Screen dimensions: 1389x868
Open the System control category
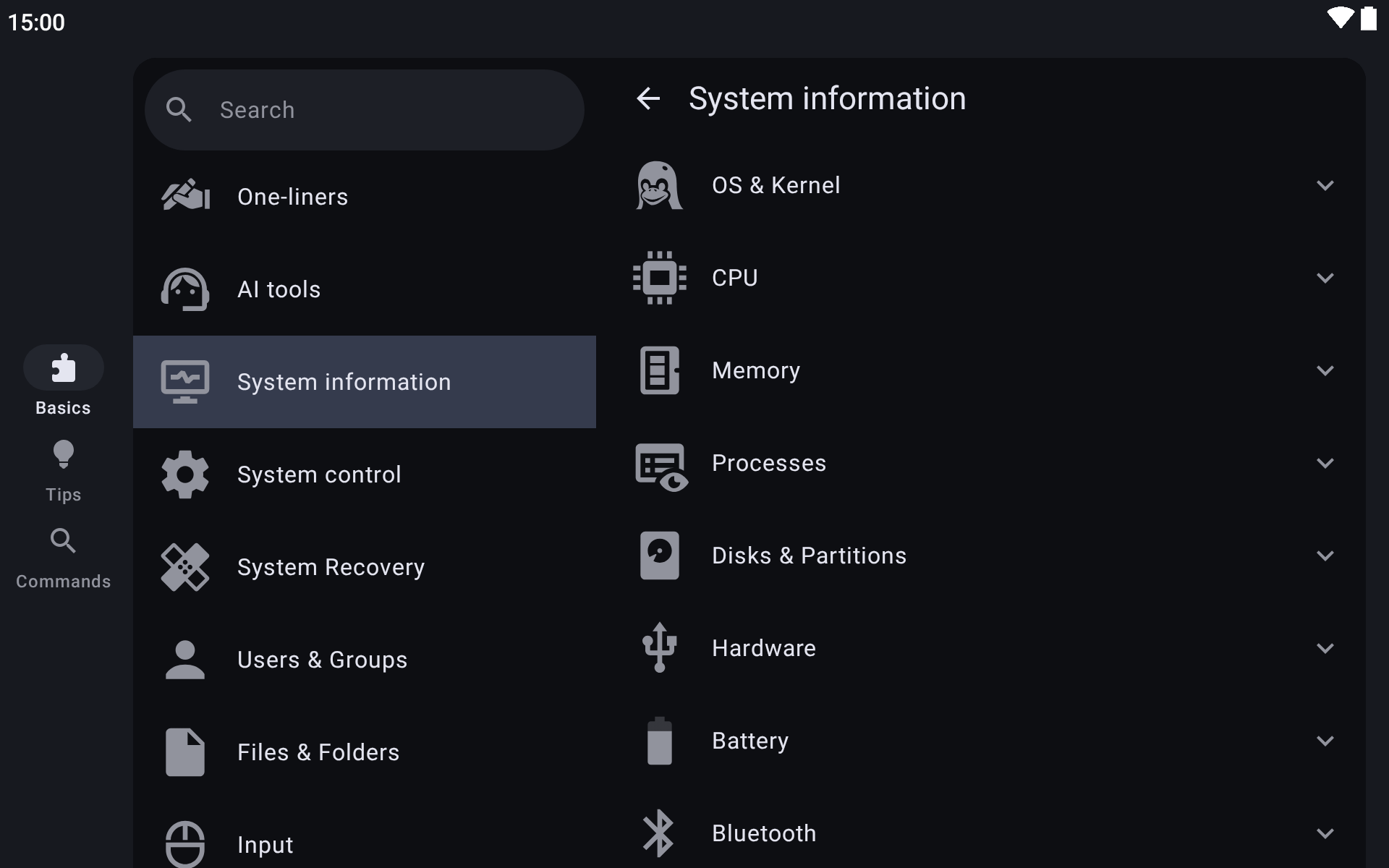pyautogui.click(x=365, y=475)
